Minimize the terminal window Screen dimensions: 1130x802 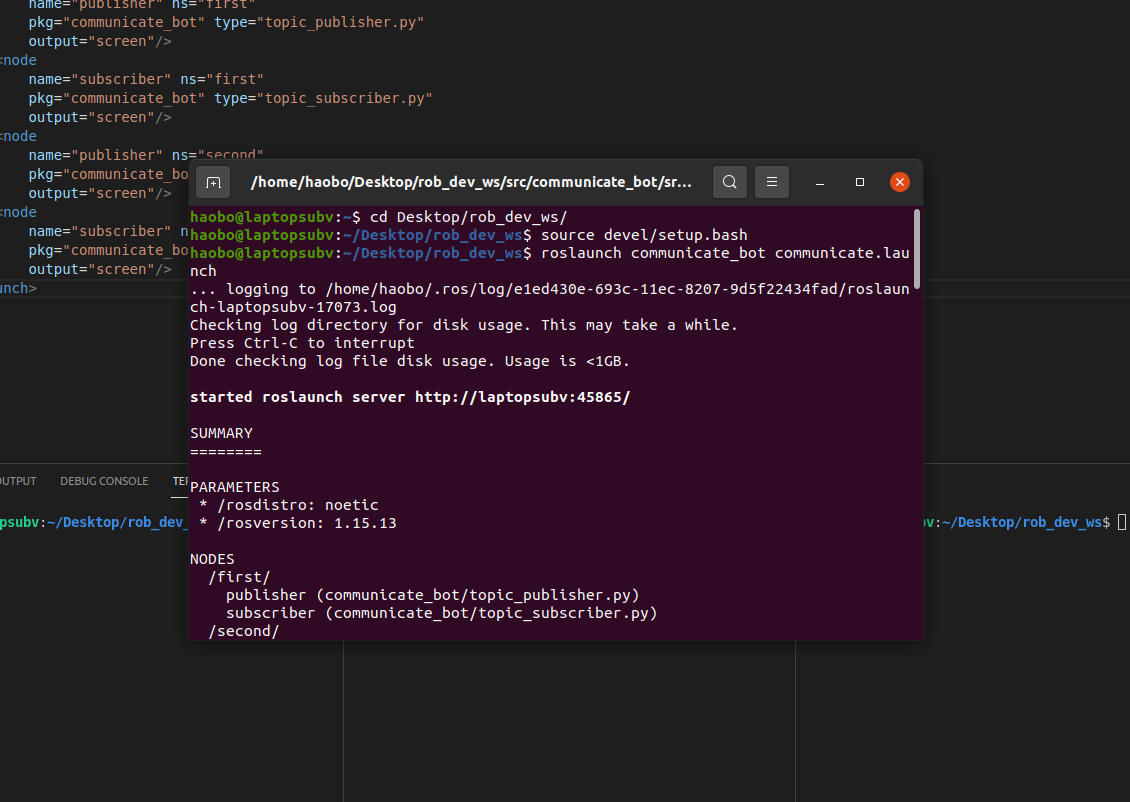pyautogui.click(x=819, y=182)
